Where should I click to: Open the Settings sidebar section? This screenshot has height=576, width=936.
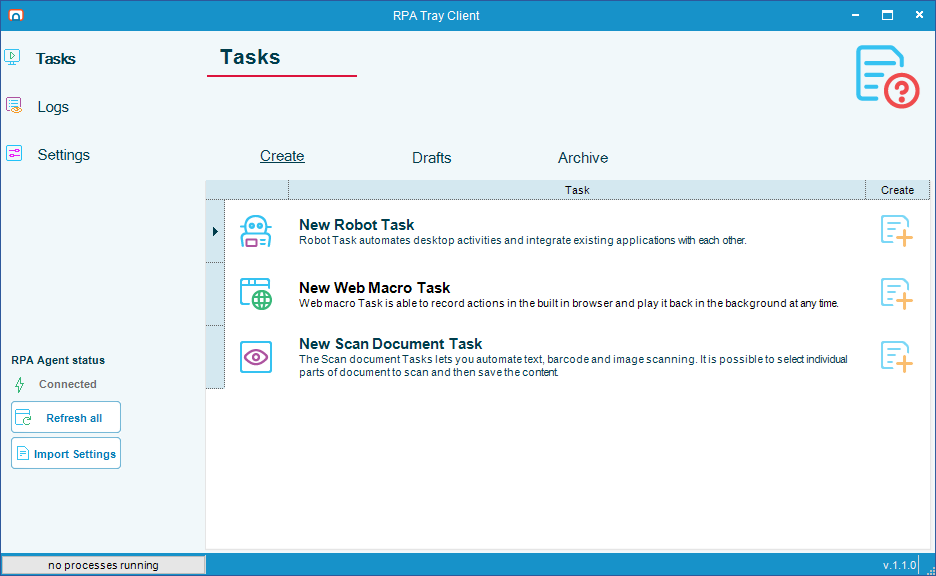(63, 155)
